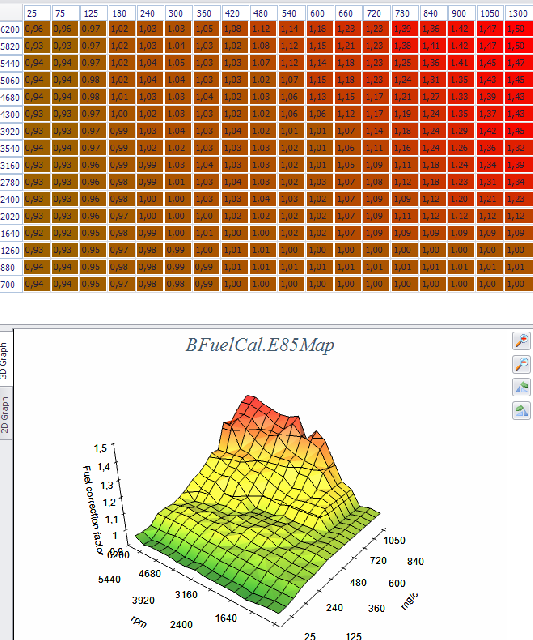Switch to the 3D Graph tab
This screenshot has width=533, height=640.
(x=5, y=358)
